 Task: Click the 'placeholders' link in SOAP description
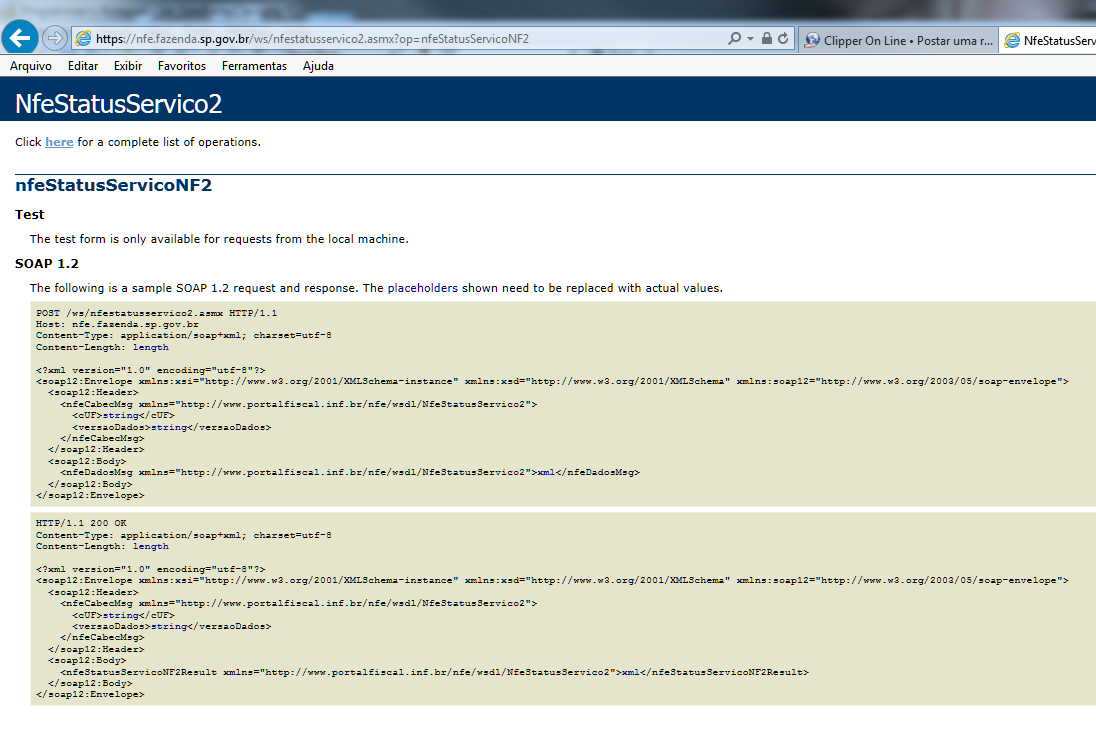[423, 288]
